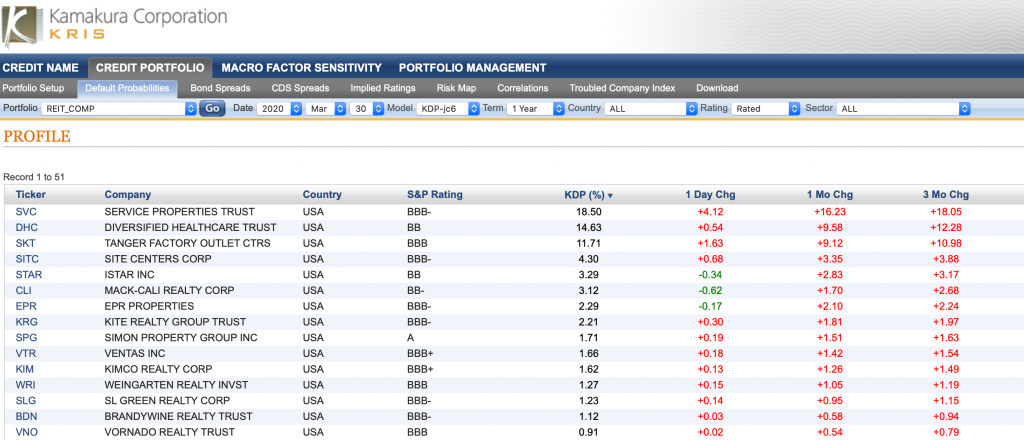Open the SVC ticker link
1024x440 pixels.
pos(26,212)
